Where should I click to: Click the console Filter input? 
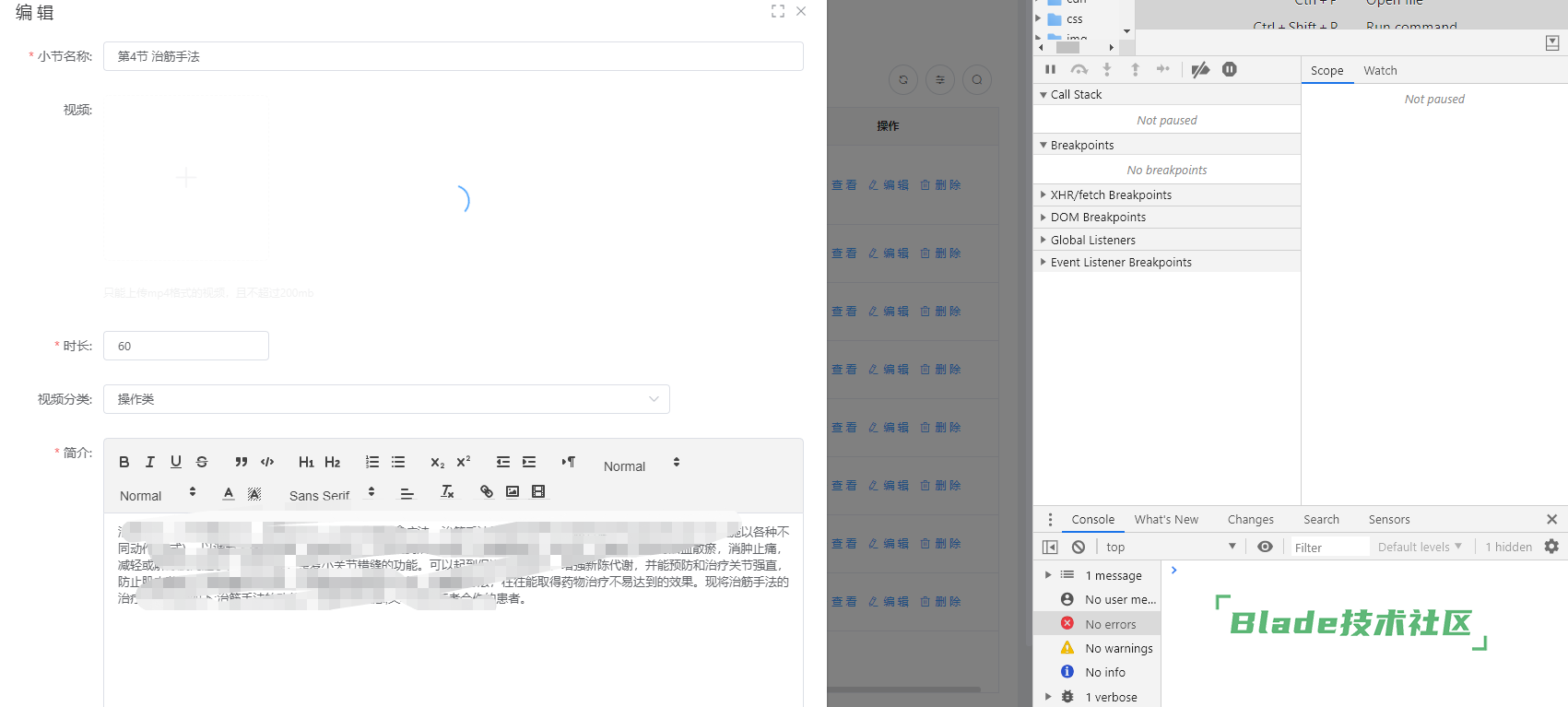pyautogui.click(x=1329, y=547)
